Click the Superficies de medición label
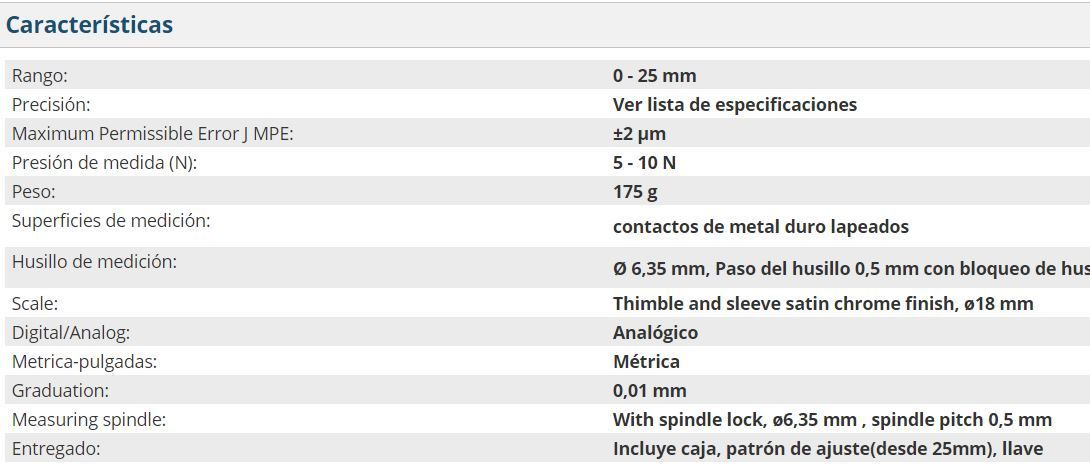Screen dimensions: 1090x468 click(110, 220)
